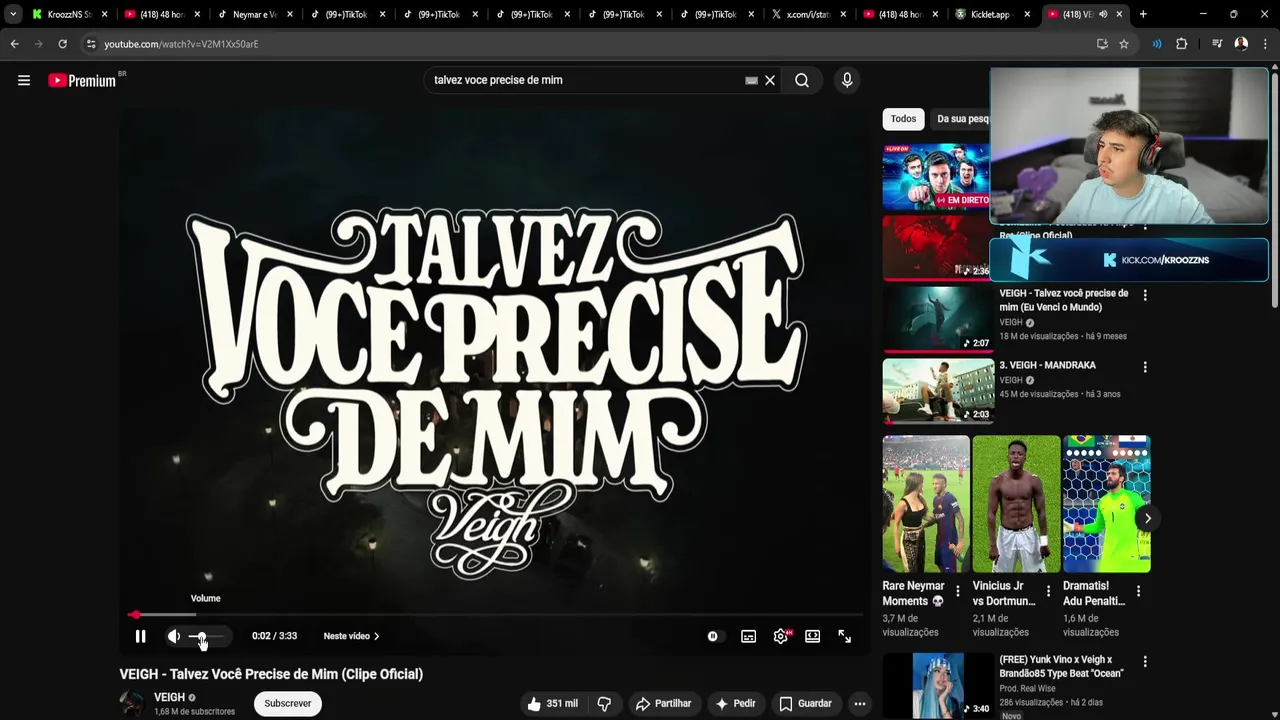
Task: Click into the search field text
Action: coord(498,80)
